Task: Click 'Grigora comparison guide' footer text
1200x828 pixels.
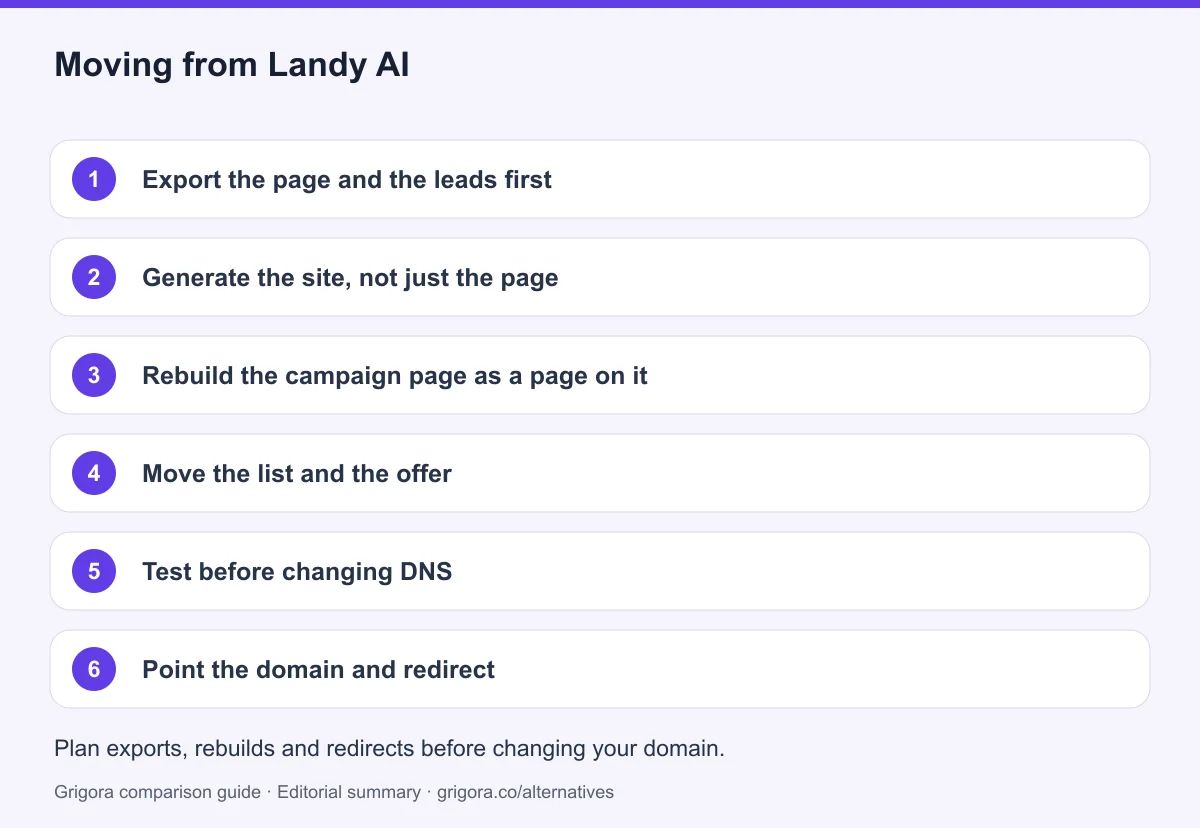Action: click(x=157, y=792)
